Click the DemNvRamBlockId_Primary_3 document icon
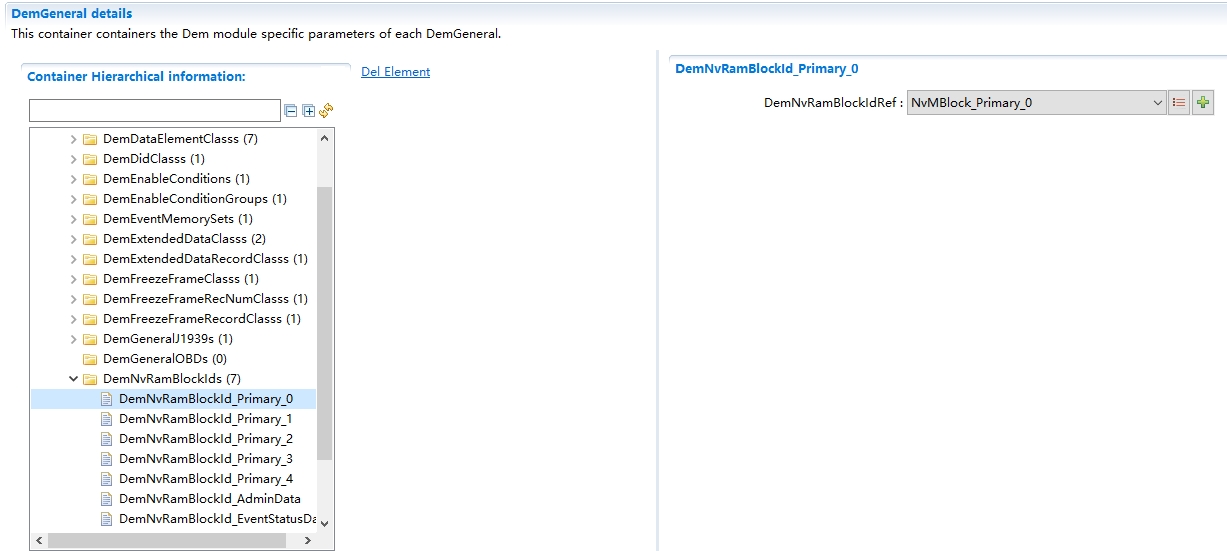 pyautogui.click(x=107, y=459)
